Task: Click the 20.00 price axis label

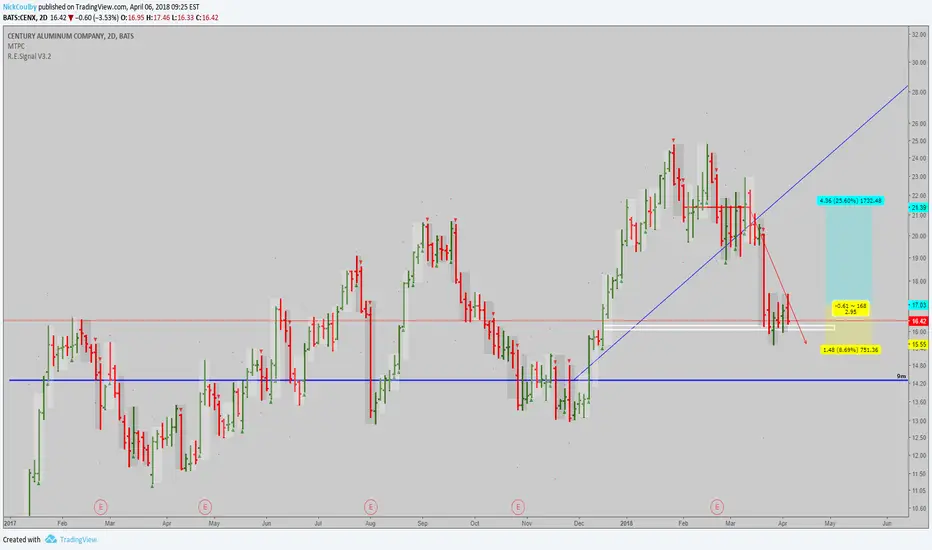Action: coord(918,235)
